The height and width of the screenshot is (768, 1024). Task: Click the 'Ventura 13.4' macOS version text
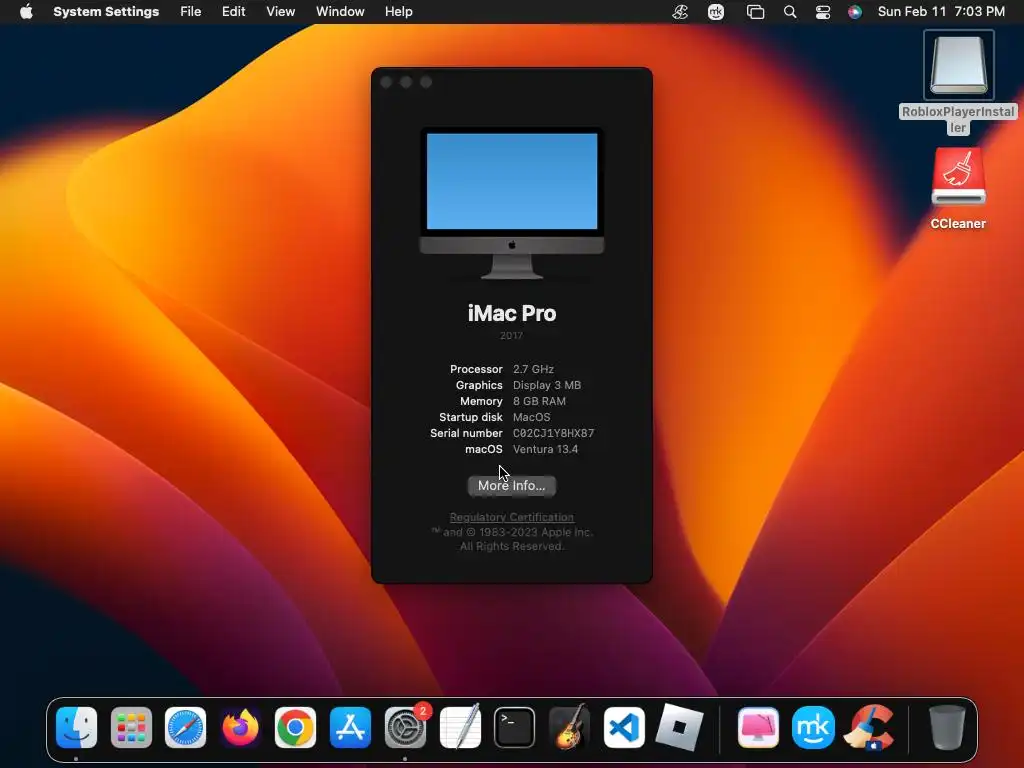point(545,449)
